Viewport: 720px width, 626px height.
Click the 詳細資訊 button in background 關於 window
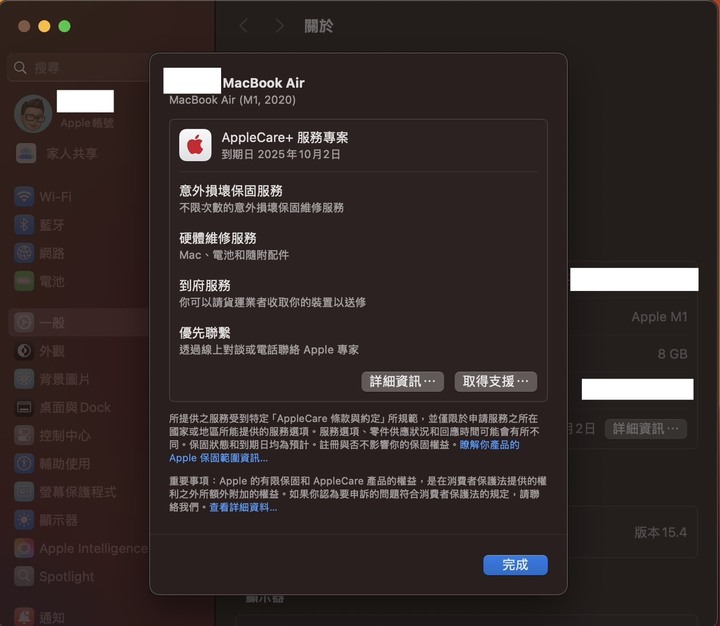tap(645, 429)
